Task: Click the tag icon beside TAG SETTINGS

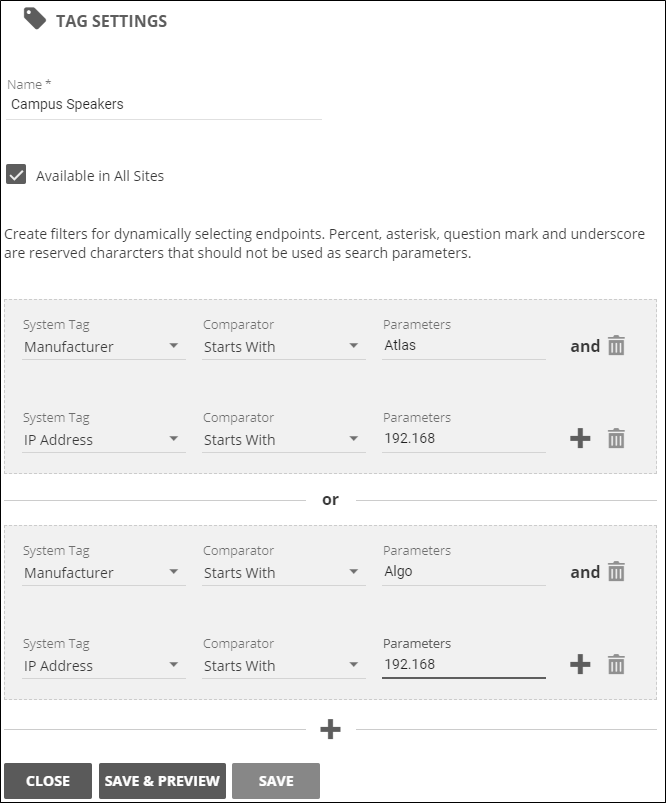Action: point(35,19)
